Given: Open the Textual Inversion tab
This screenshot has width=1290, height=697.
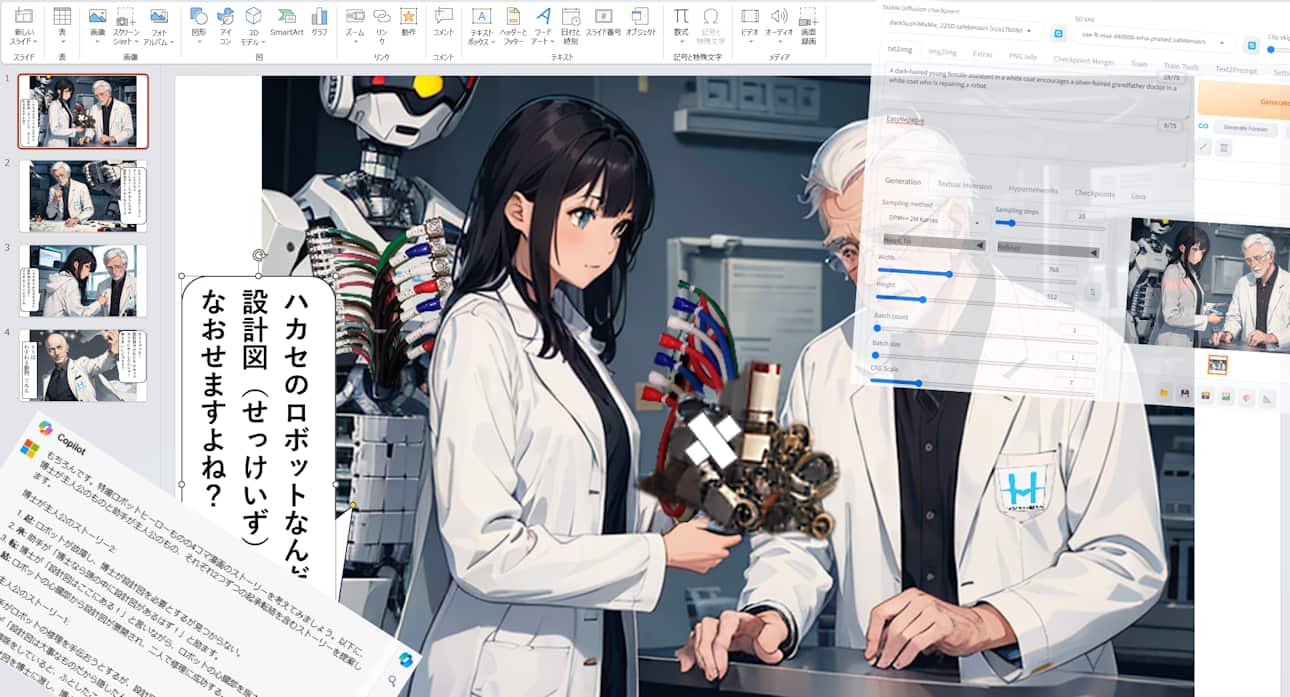Looking at the screenshot, I should (x=964, y=186).
